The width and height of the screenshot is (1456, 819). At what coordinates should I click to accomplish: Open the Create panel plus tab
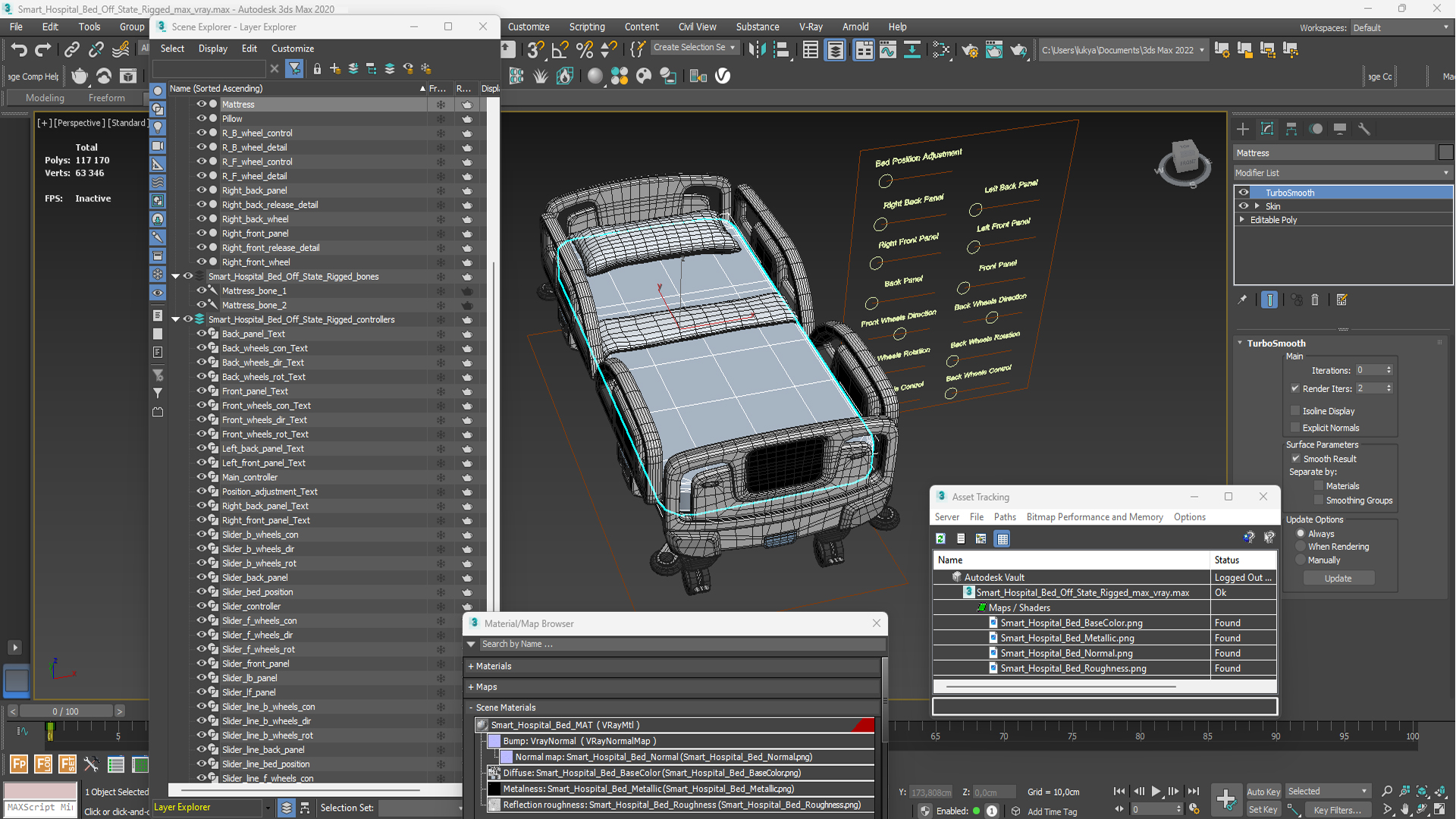pos(1242,129)
